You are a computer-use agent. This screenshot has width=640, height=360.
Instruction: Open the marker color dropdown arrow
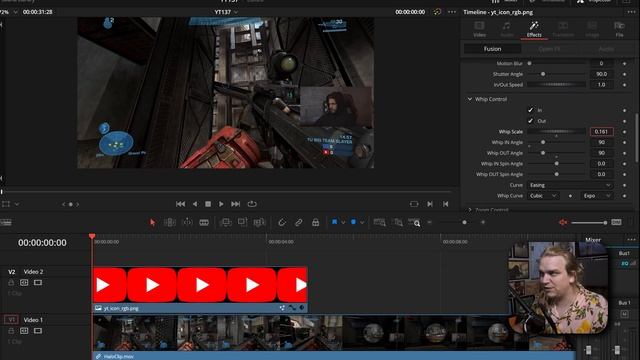[362, 222]
